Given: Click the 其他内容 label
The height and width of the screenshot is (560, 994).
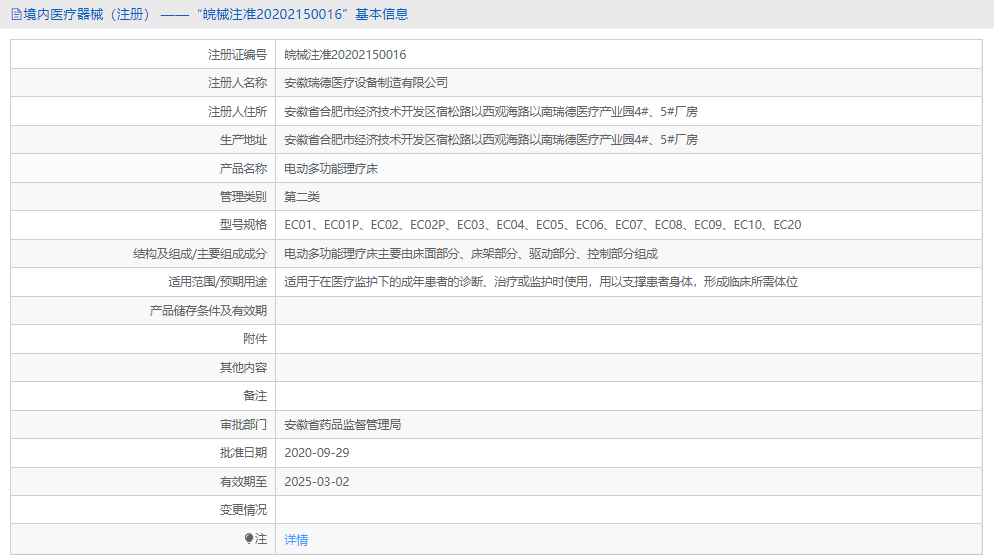Looking at the screenshot, I should 243,368.
